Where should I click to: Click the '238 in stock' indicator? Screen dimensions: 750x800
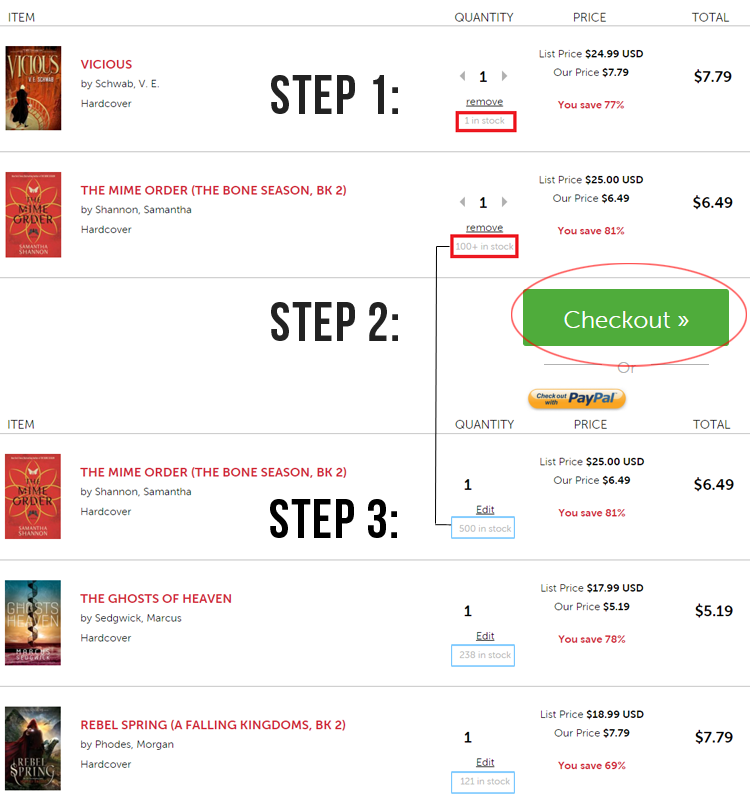[485, 655]
